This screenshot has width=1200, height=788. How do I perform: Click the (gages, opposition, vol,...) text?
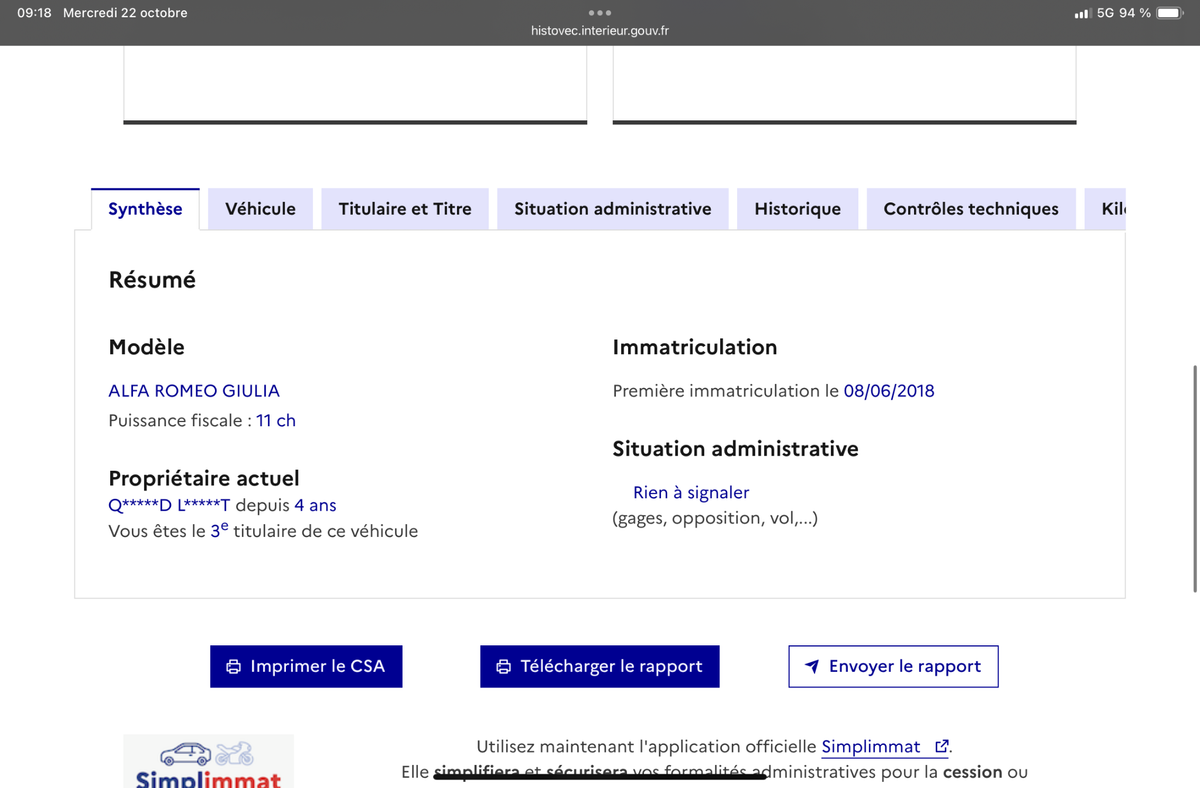715,518
